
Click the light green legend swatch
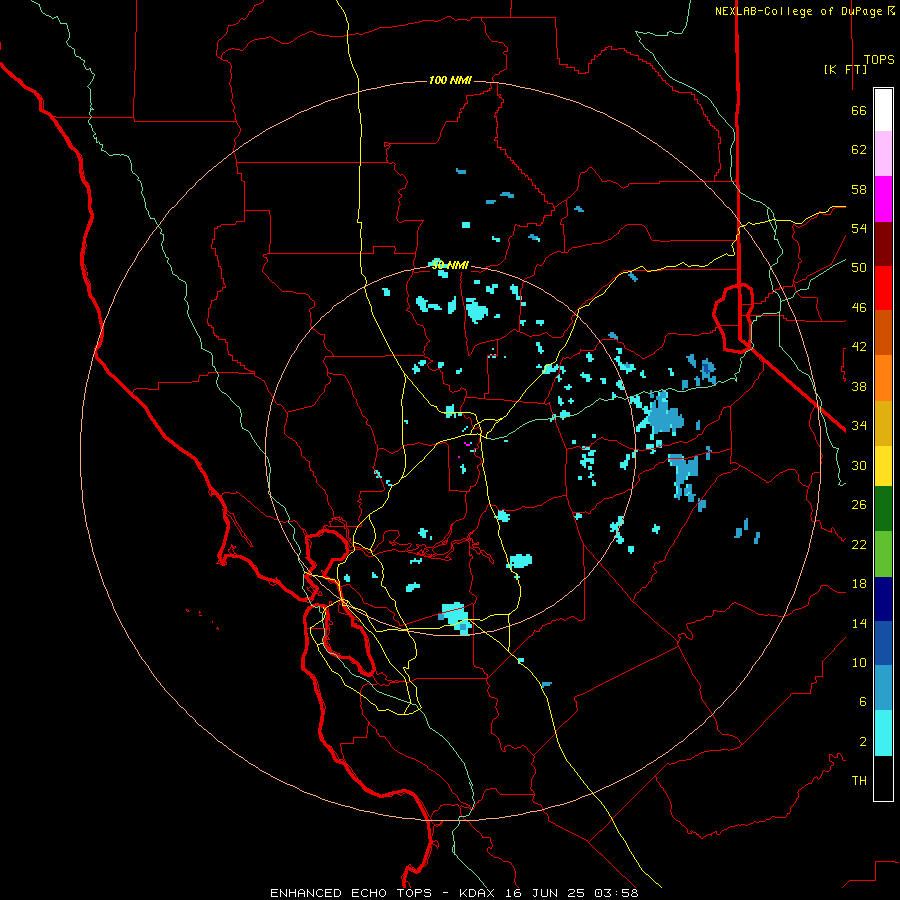[883, 554]
